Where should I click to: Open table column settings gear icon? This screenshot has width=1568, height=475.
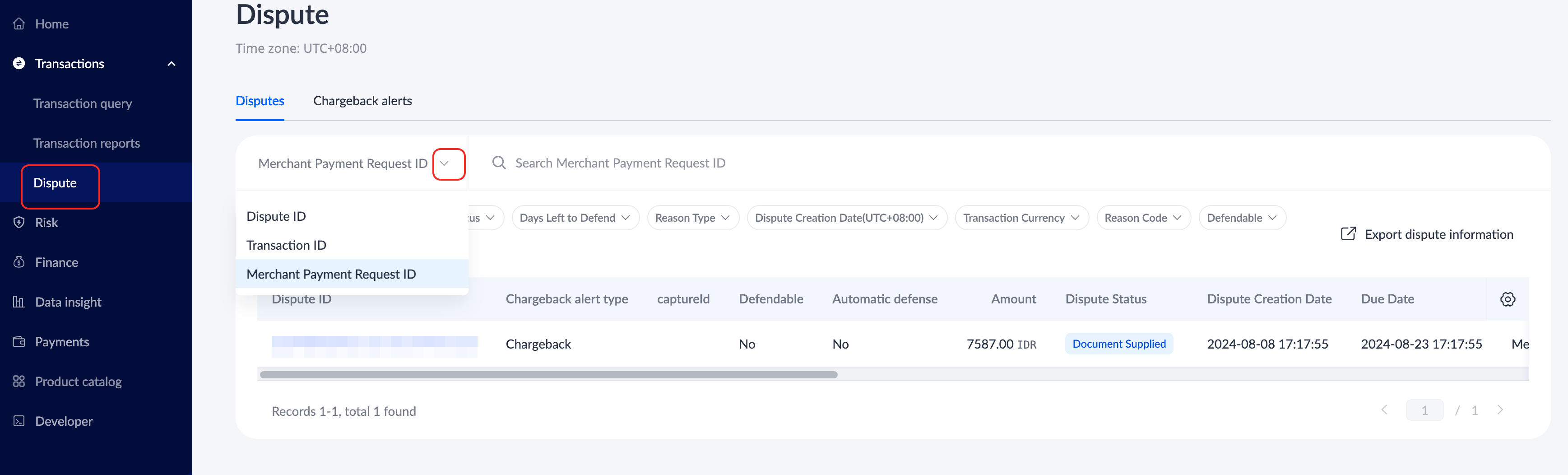[x=1507, y=299]
